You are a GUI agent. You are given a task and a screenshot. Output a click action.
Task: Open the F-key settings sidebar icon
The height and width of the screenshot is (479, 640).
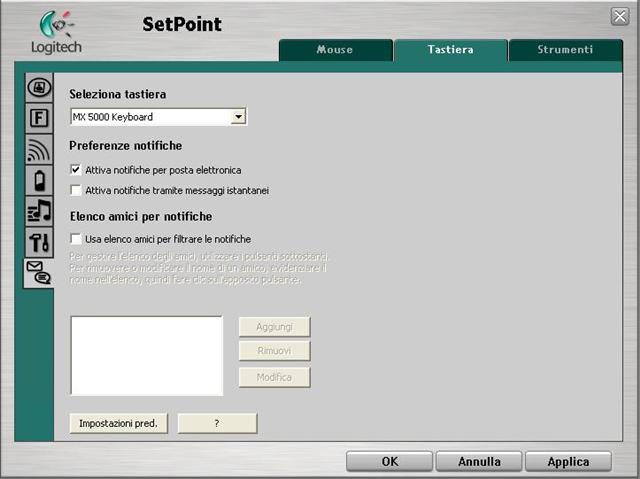[39, 118]
